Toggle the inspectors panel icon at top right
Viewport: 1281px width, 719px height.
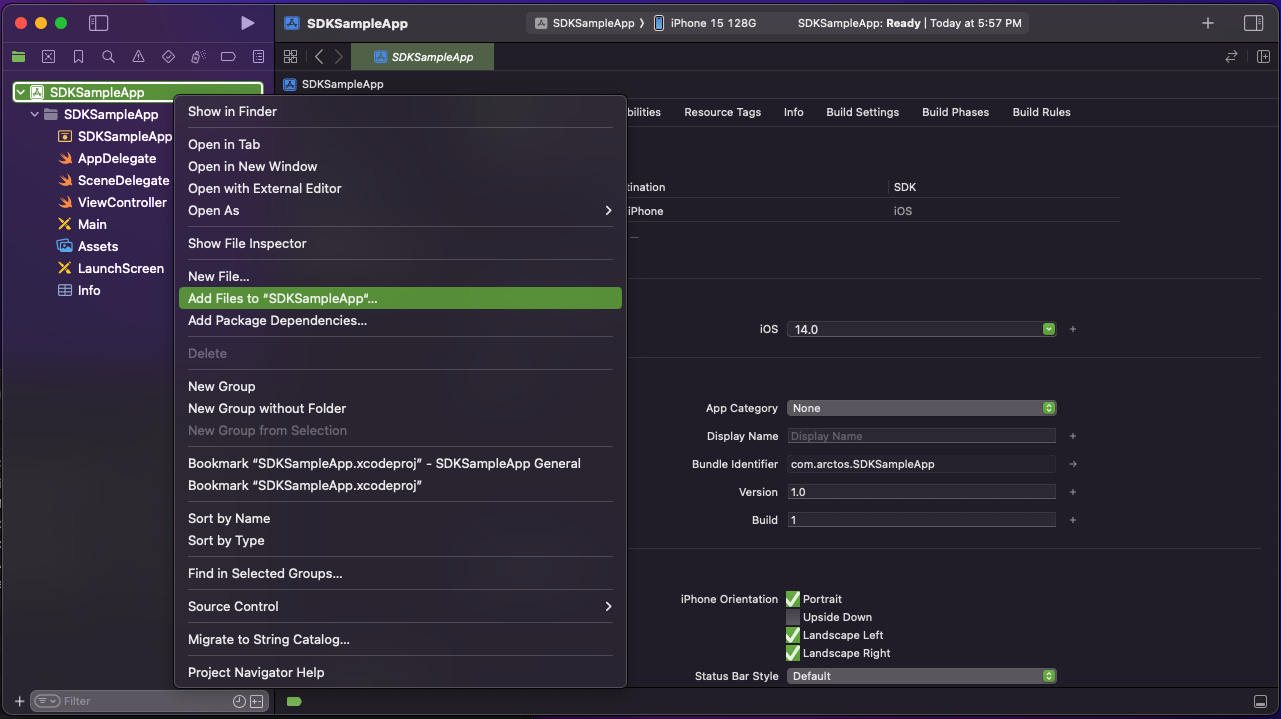1253,23
